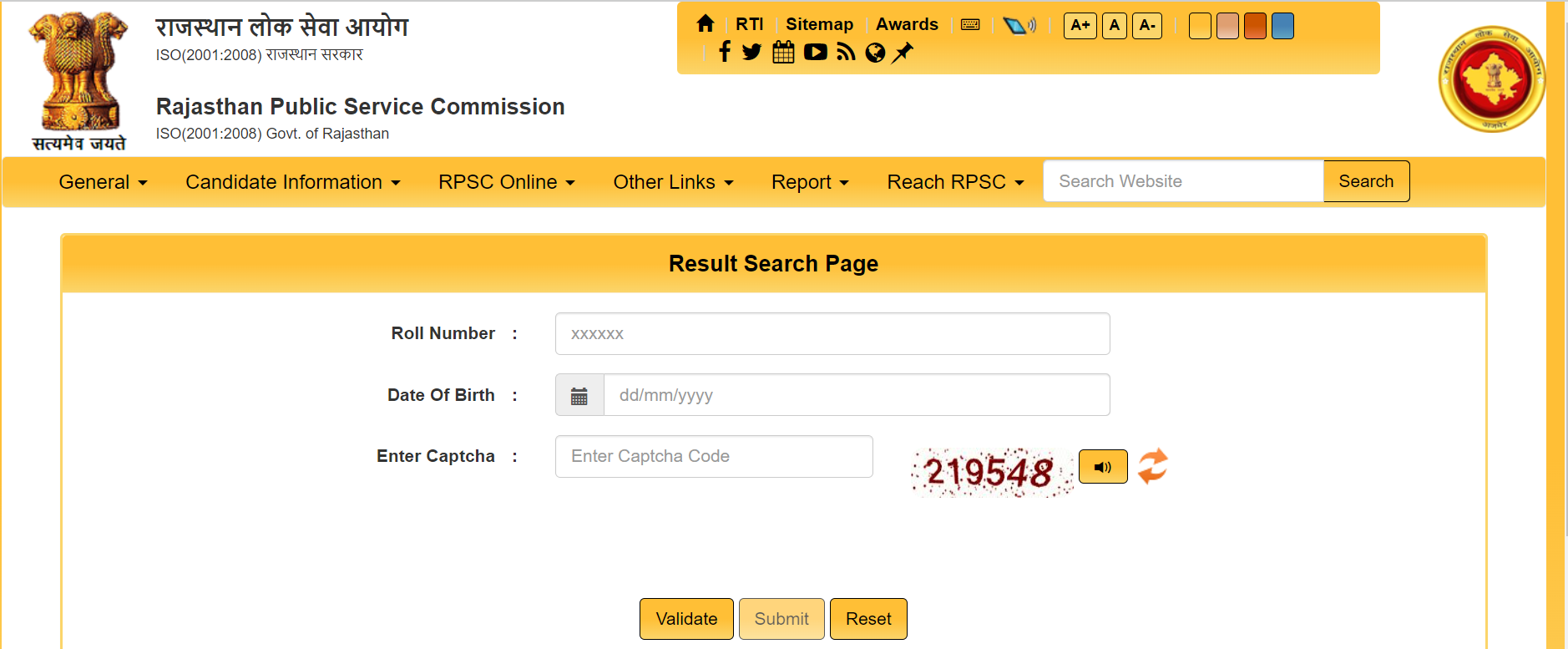Play the captcha audio speaker button
The width and height of the screenshot is (1568, 649).
pyautogui.click(x=1102, y=467)
